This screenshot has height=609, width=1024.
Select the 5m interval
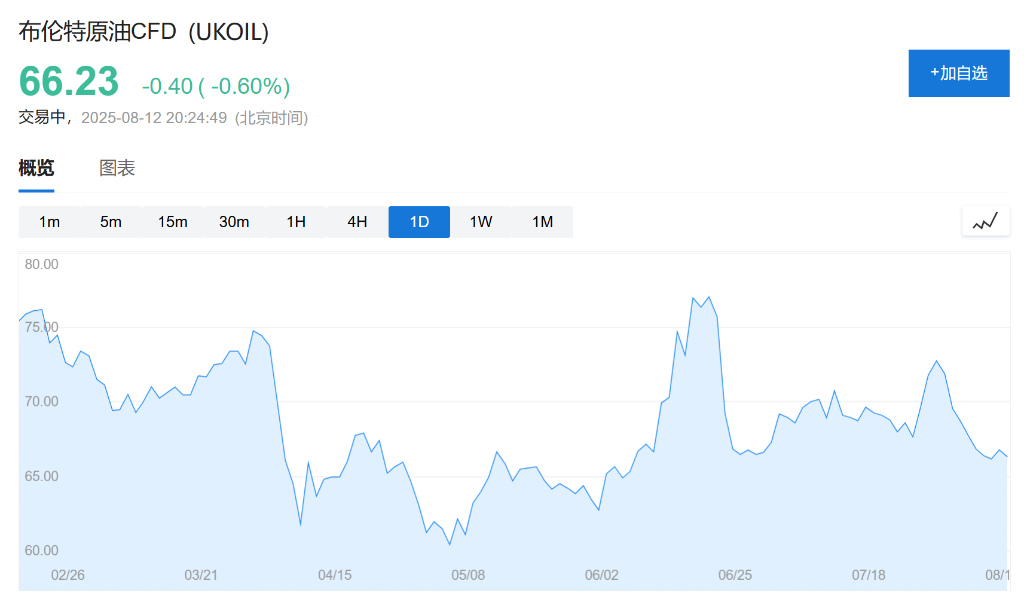pos(111,222)
